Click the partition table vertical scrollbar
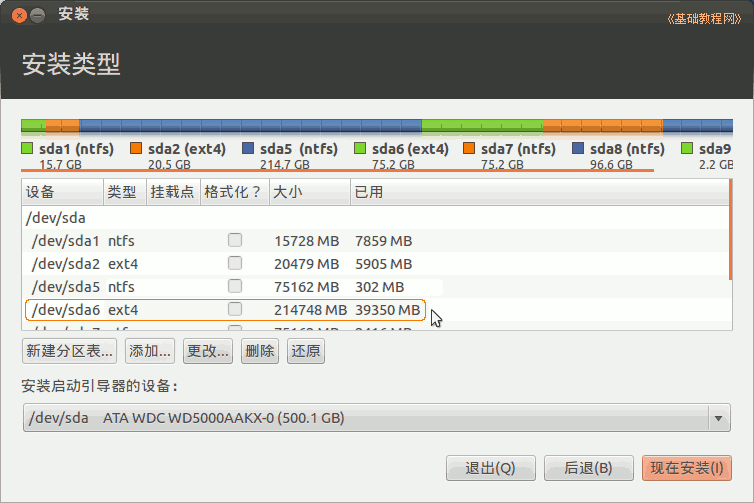 click(x=730, y=230)
